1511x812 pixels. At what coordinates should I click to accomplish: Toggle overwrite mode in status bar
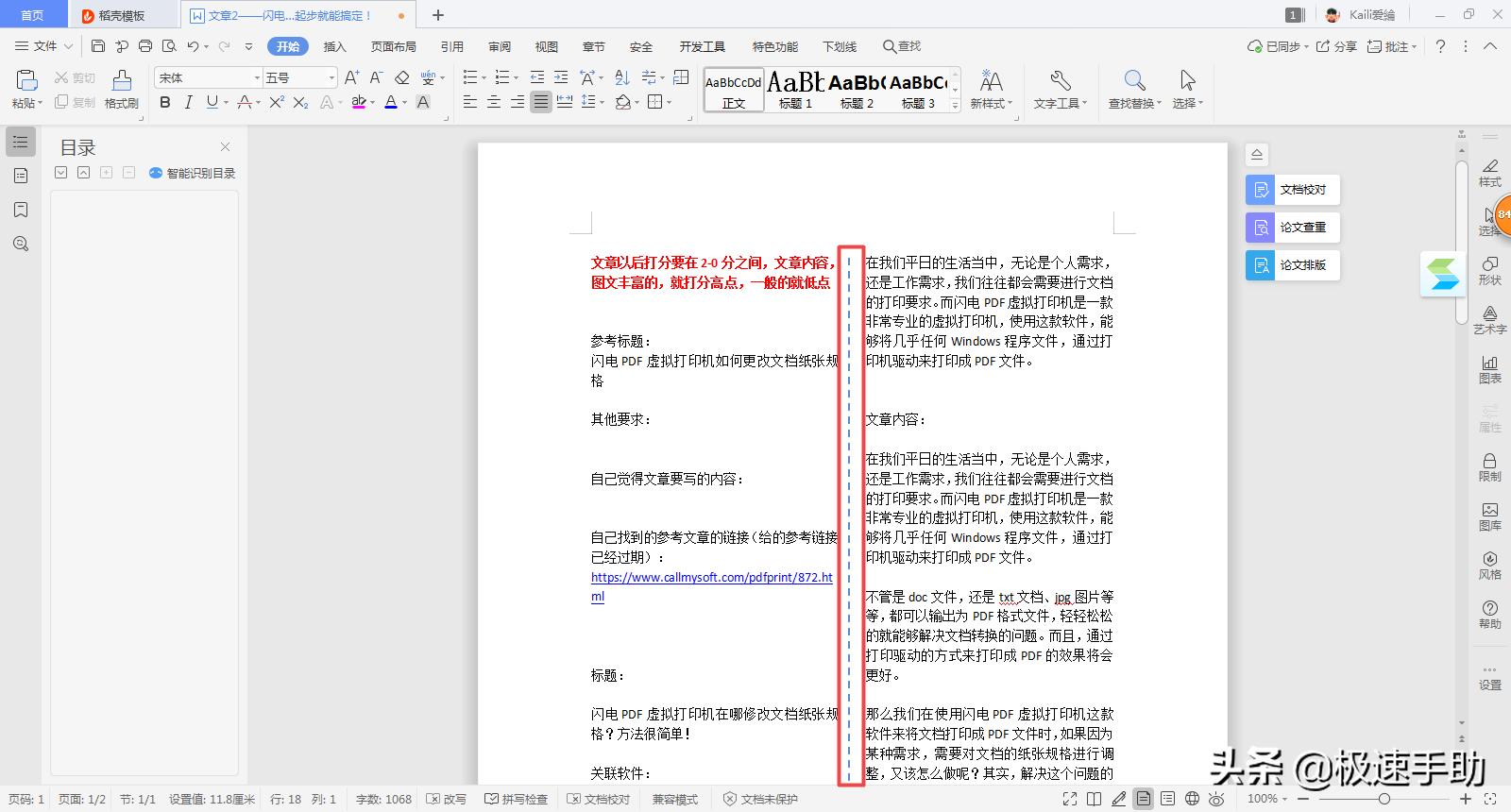click(447, 799)
